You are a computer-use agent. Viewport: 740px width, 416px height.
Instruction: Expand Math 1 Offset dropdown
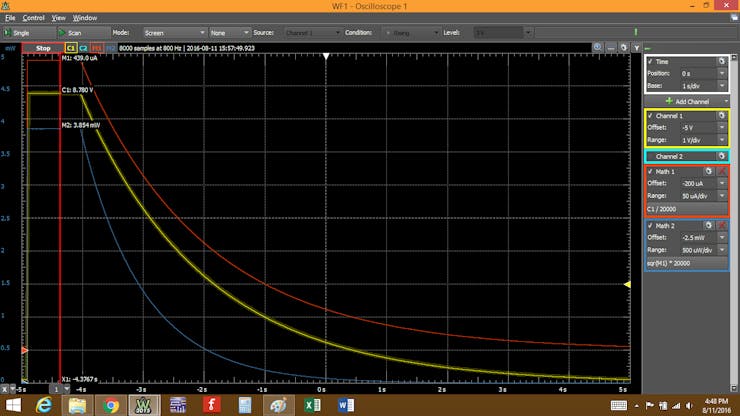(x=722, y=183)
